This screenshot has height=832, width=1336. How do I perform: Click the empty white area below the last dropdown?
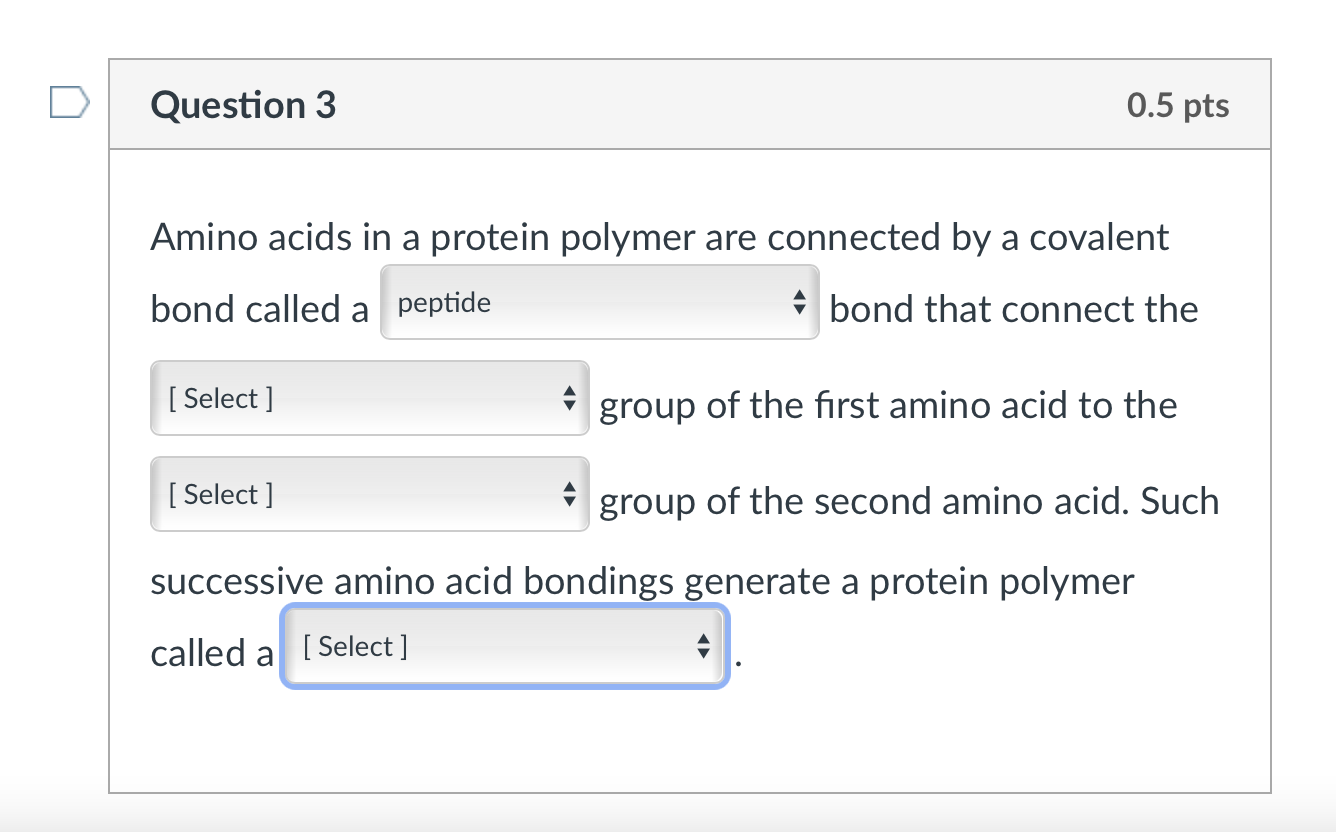pyautogui.click(x=690, y=740)
